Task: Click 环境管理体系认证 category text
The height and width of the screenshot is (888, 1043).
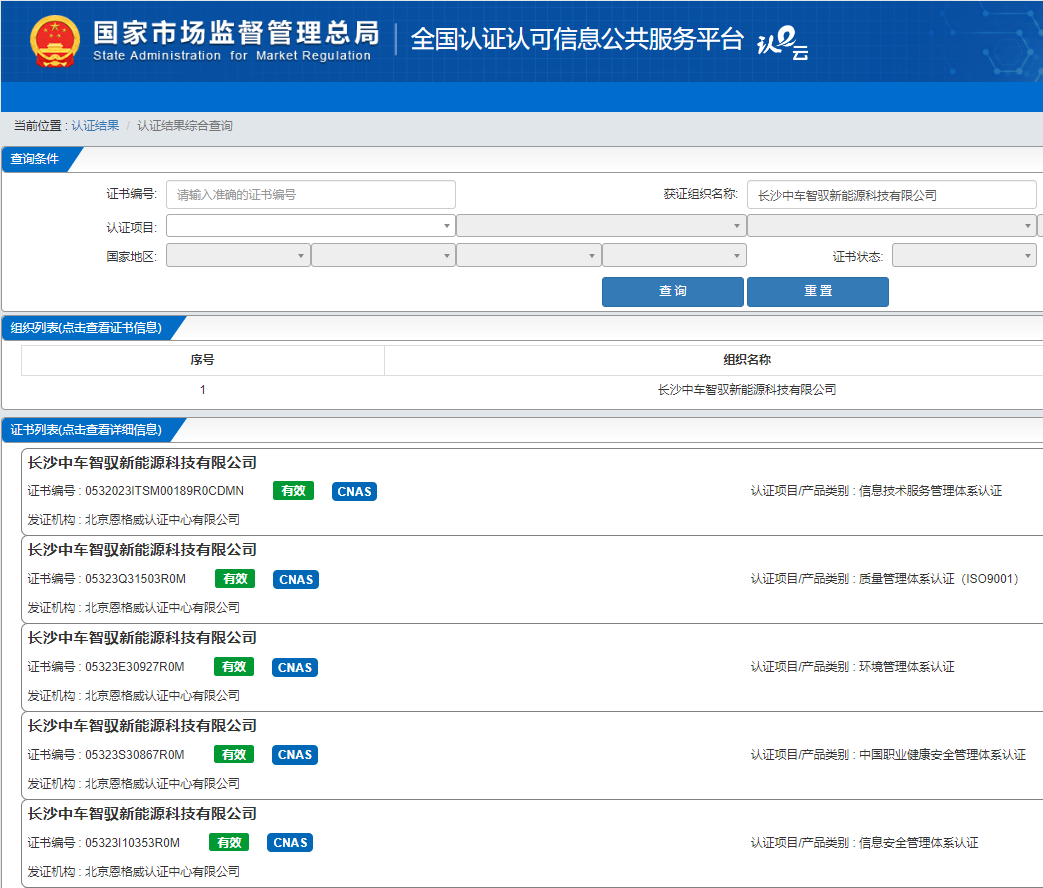Action: click(x=907, y=666)
